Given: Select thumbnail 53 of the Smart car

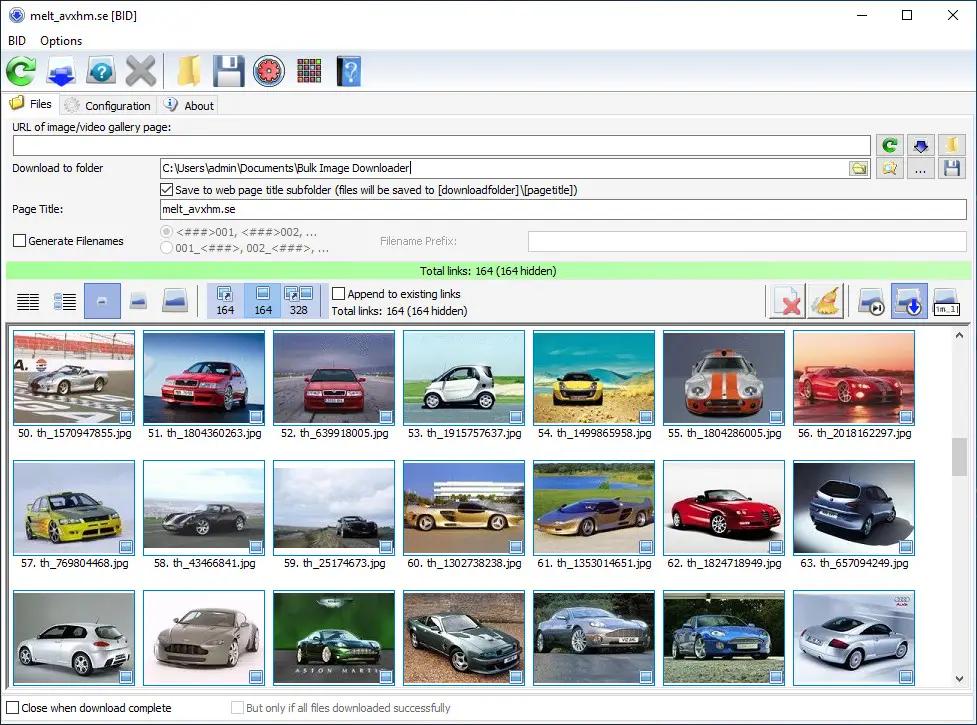Looking at the screenshot, I should [x=463, y=378].
